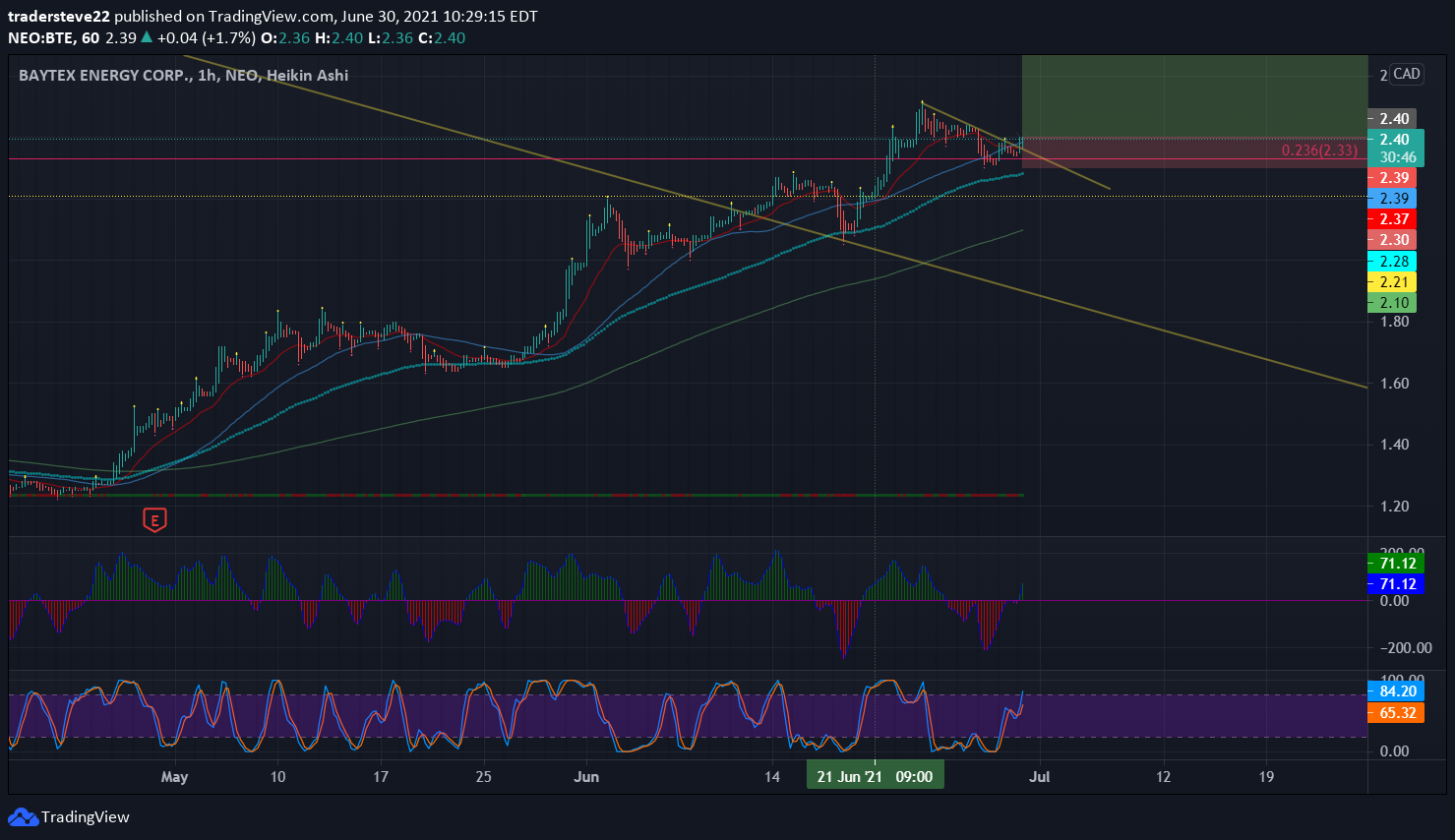The image size is (1455, 840).
Task: Click the yellow 2.21 price label
Action: click(1392, 282)
